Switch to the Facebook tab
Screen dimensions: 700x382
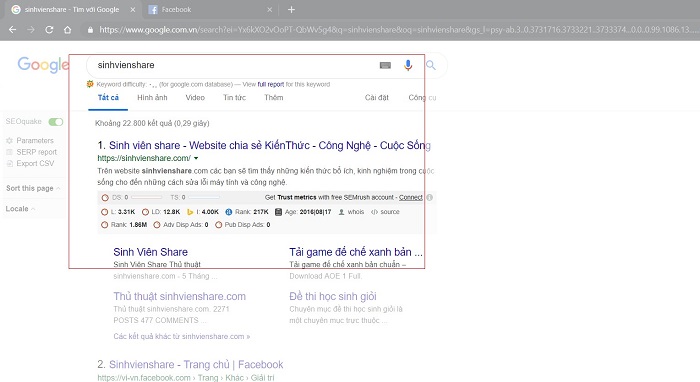click(x=210, y=9)
